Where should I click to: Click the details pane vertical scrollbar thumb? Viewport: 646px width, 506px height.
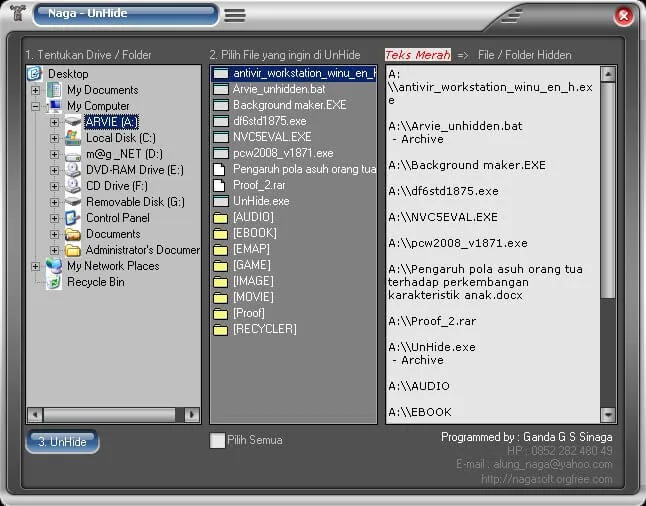608,190
